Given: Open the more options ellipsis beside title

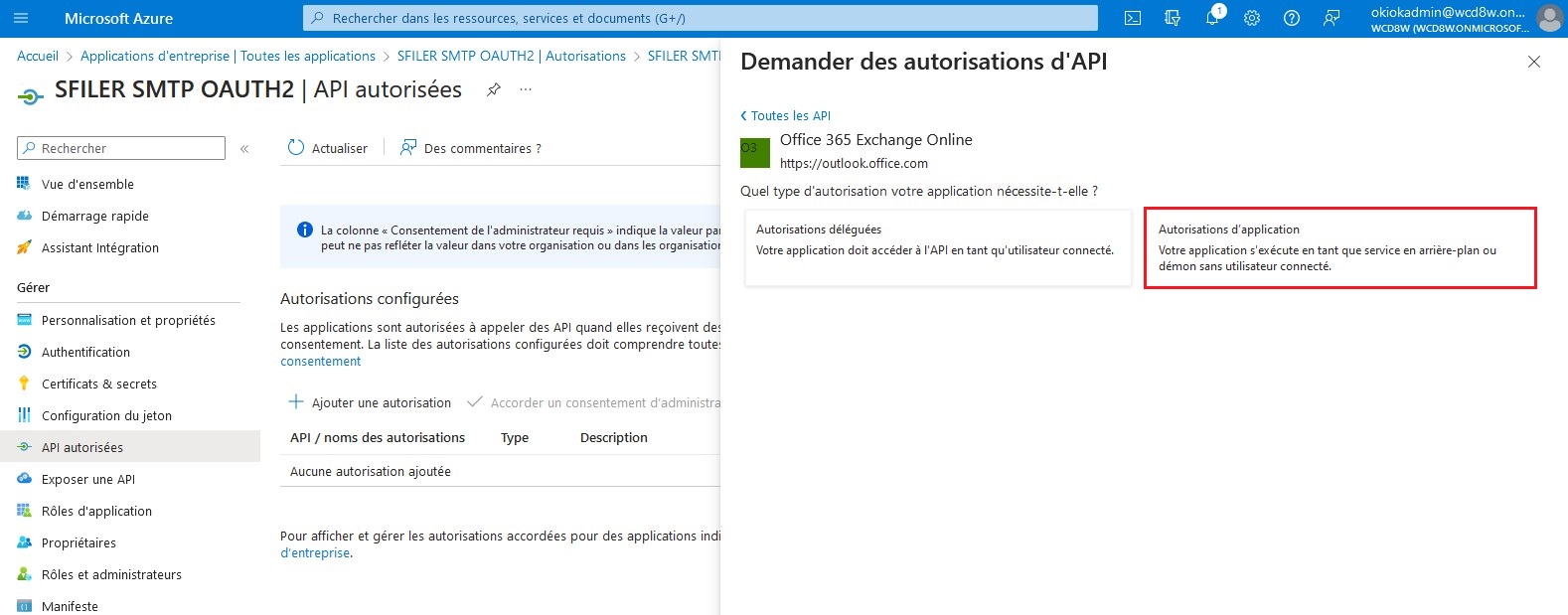Looking at the screenshot, I should 526,89.
